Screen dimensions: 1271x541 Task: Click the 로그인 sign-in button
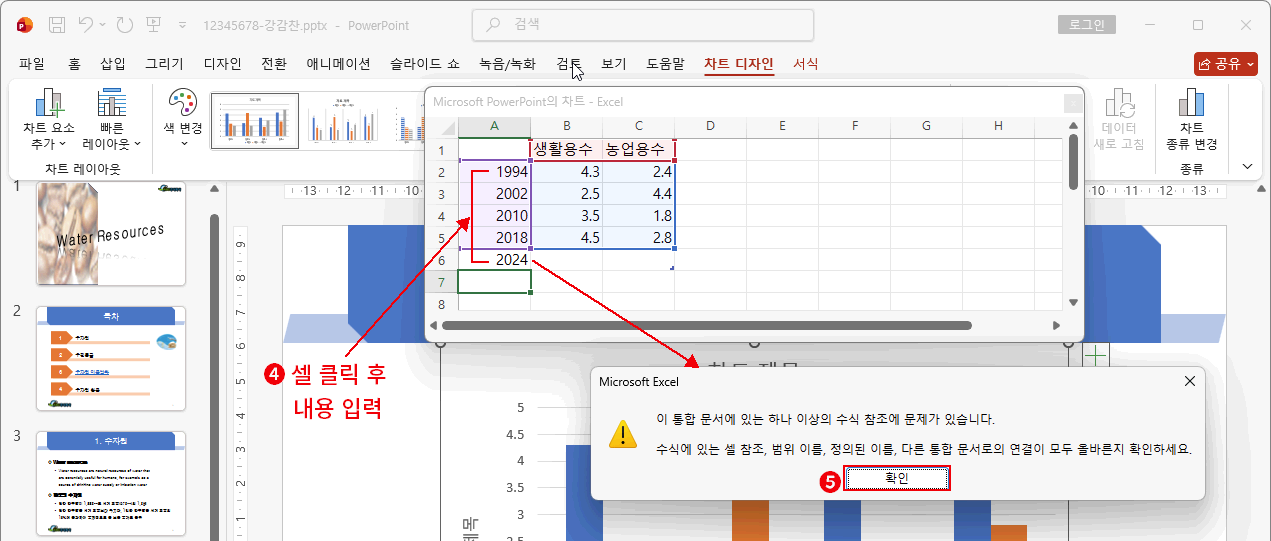coord(1086,24)
